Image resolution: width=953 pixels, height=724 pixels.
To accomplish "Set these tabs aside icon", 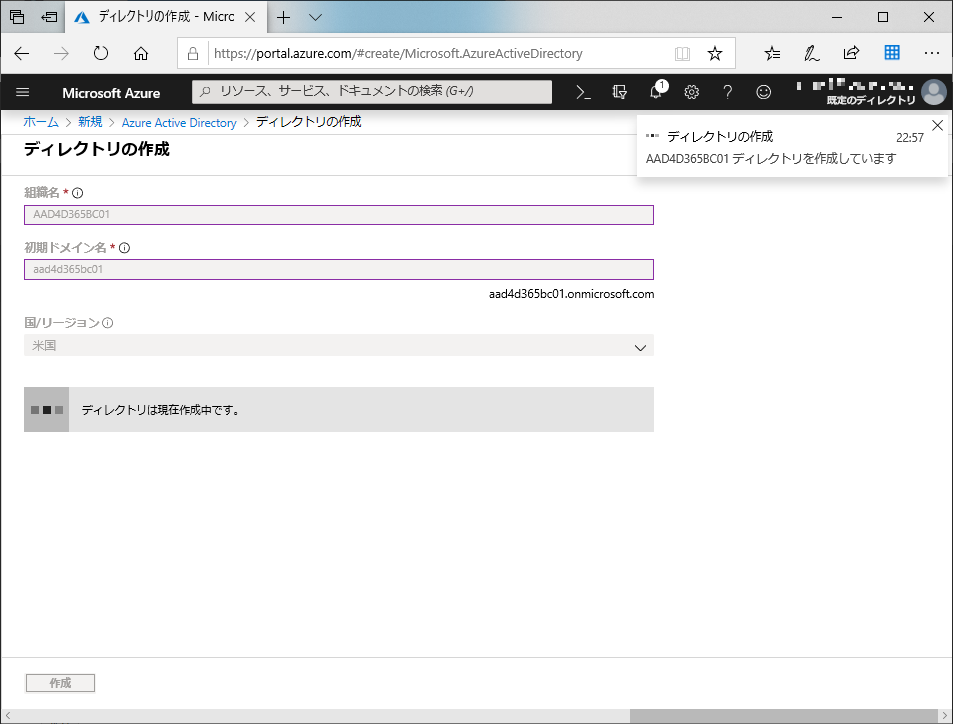I will [49, 17].
